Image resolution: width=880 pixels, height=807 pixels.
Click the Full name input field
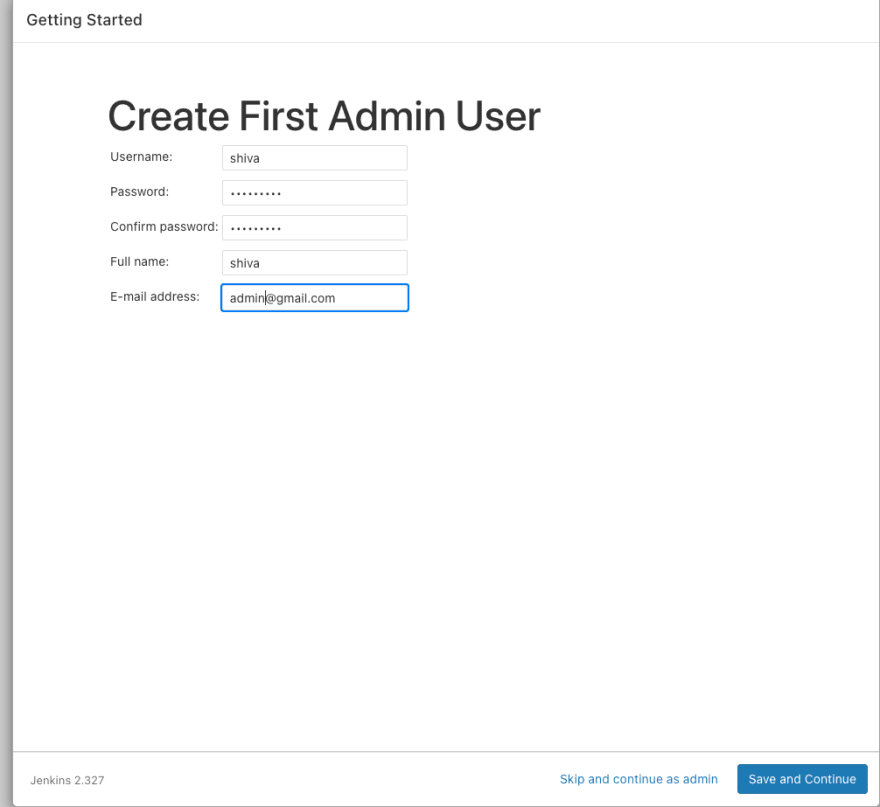click(x=314, y=263)
